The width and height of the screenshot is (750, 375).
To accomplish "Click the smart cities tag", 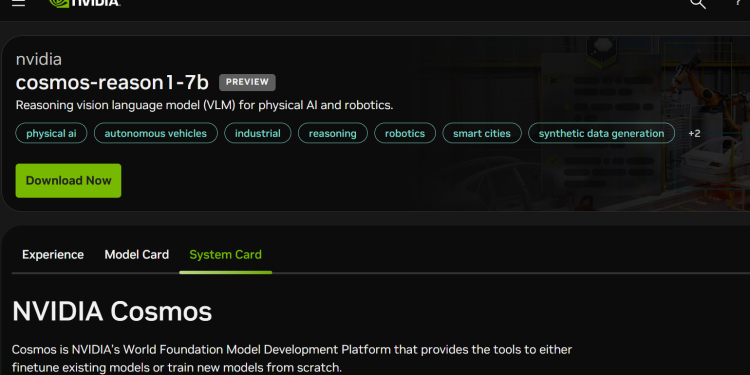I will pos(482,133).
